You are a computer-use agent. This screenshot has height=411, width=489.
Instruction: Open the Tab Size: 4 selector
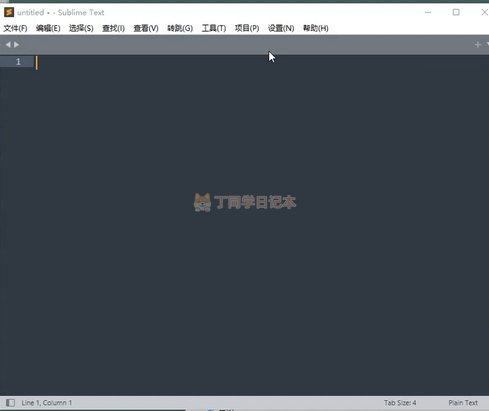tap(400, 403)
